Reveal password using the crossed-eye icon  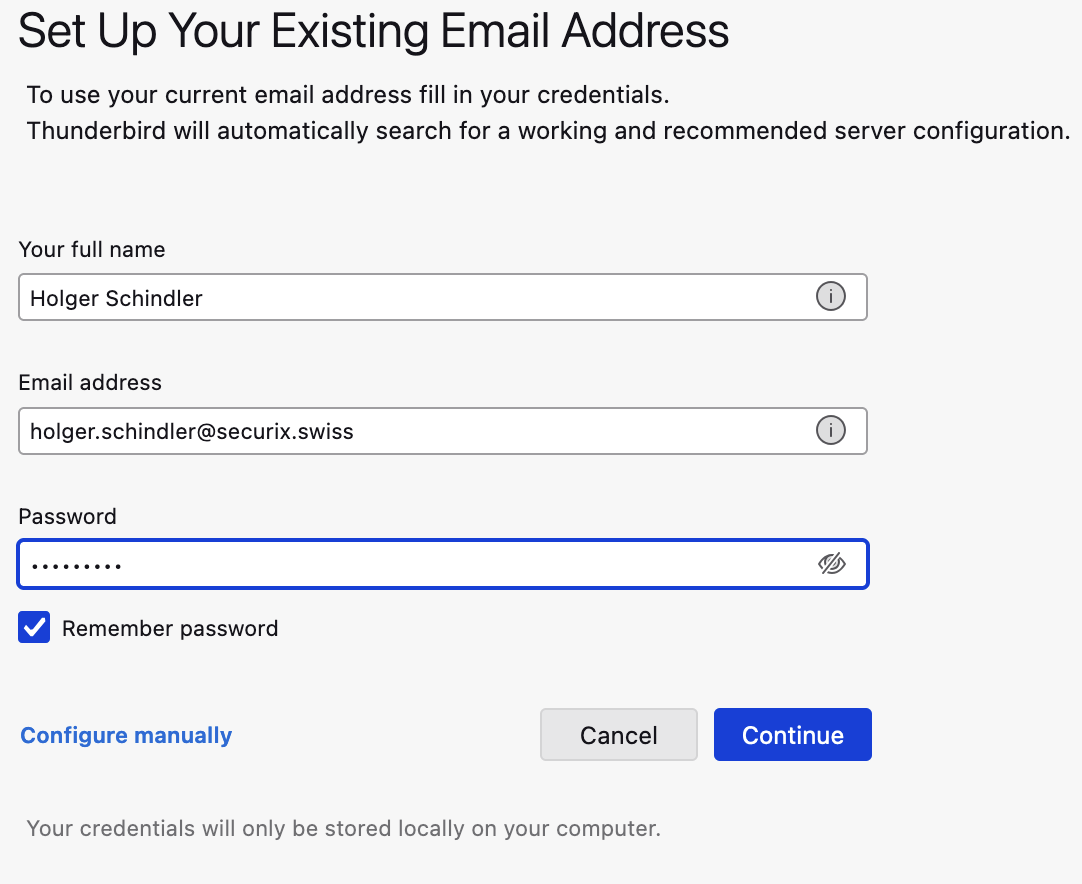[832, 564]
